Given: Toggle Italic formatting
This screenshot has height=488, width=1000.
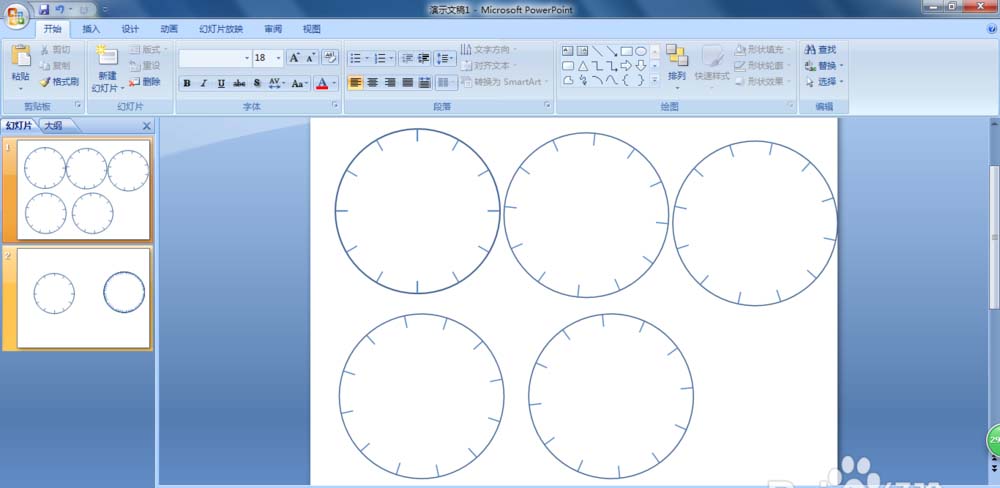Looking at the screenshot, I should 204,83.
